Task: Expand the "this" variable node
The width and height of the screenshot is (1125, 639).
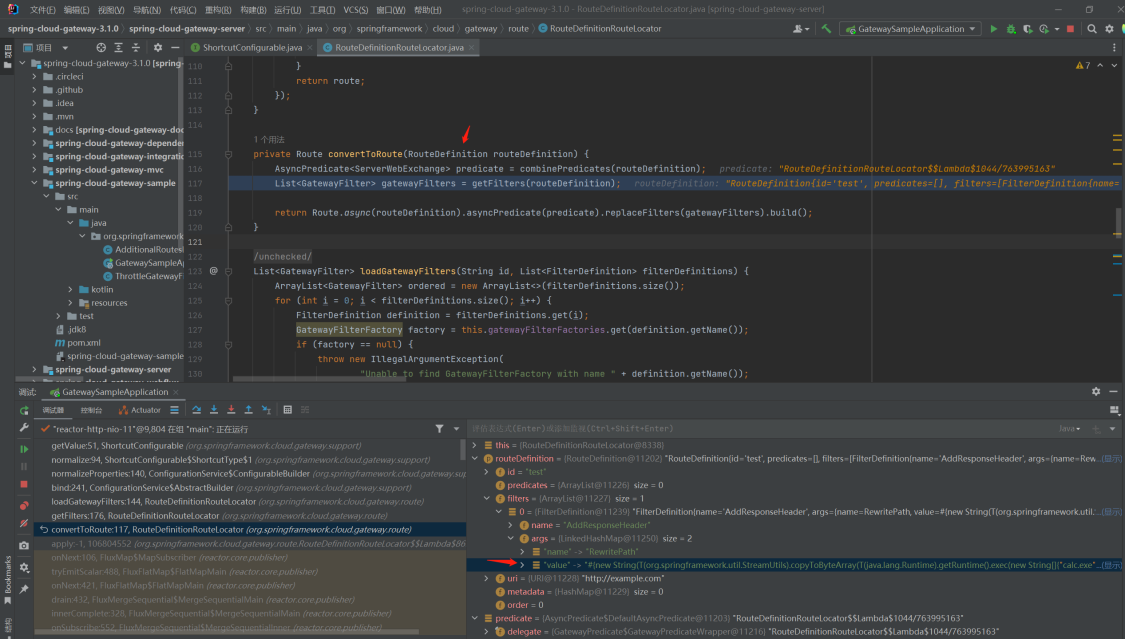Action: [x=474, y=445]
